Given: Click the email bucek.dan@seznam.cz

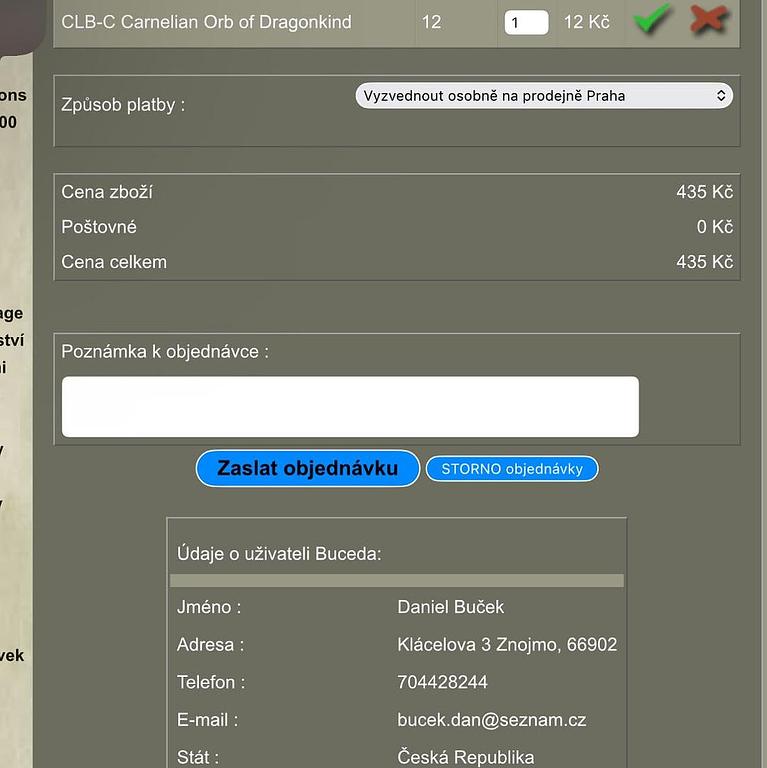Looking at the screenshot, I should tap(491, 720).
